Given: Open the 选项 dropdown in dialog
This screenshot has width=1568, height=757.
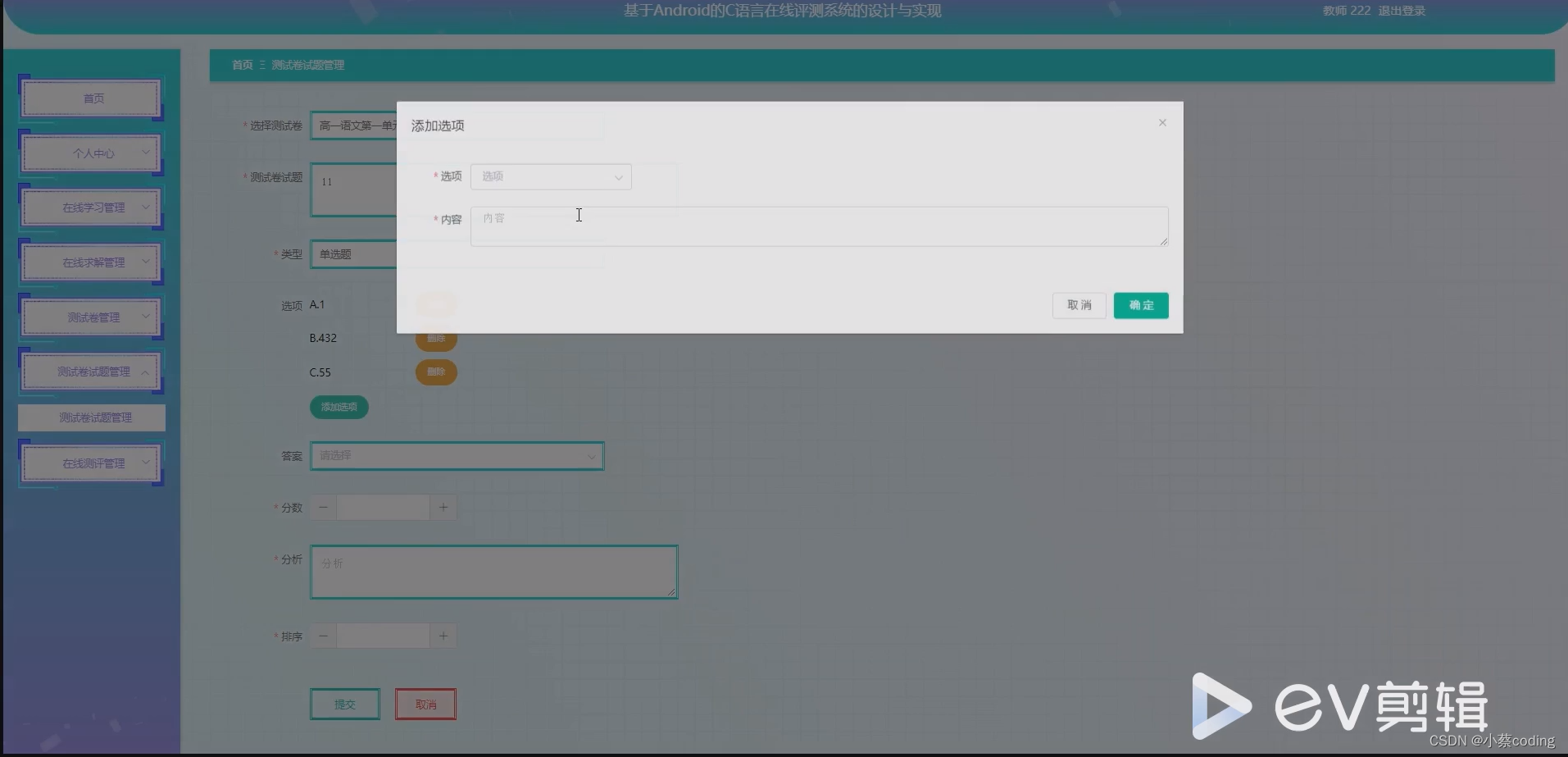Looking at the screenshot, I should point(551,177).
